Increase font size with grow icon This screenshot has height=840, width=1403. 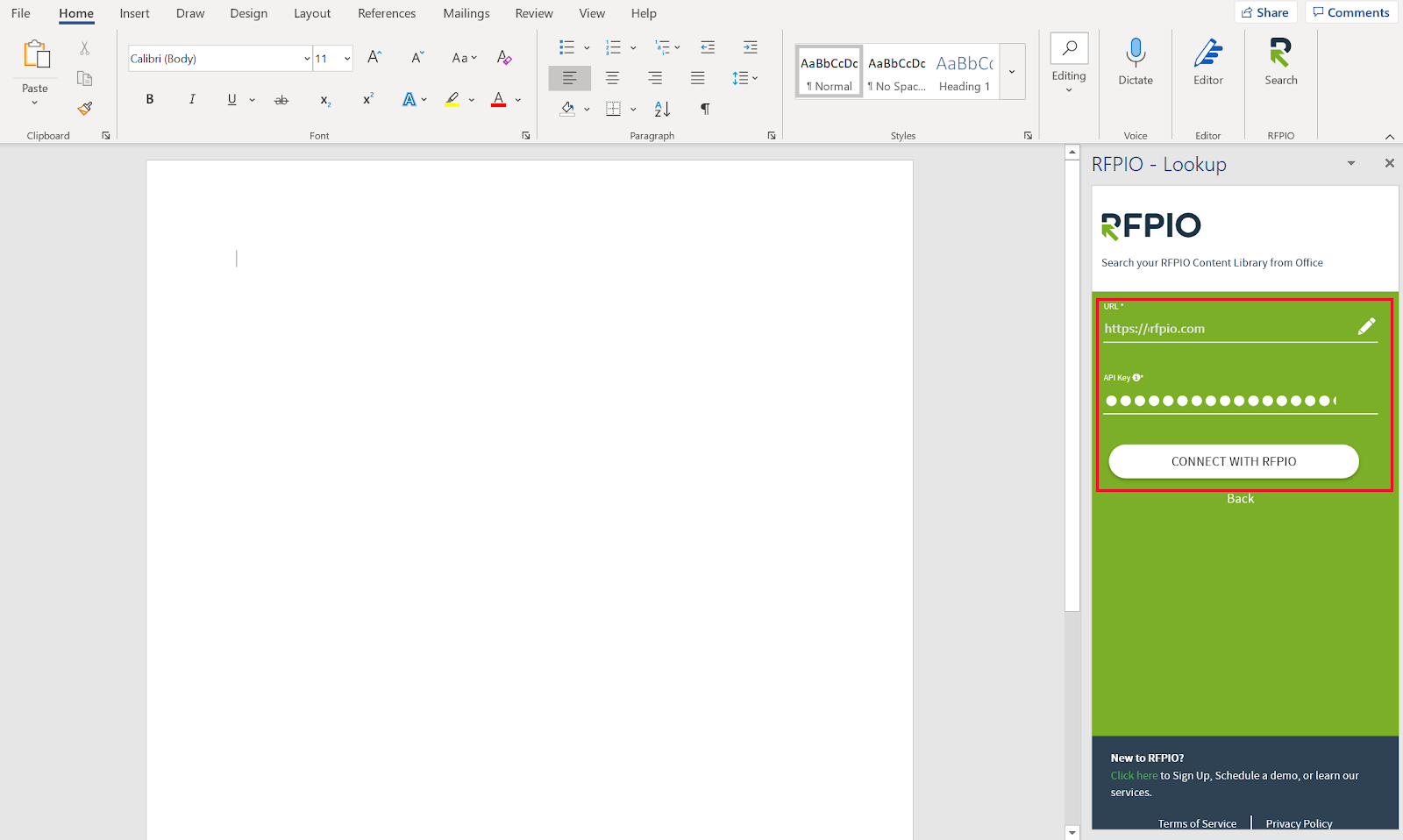pos(374,58)
